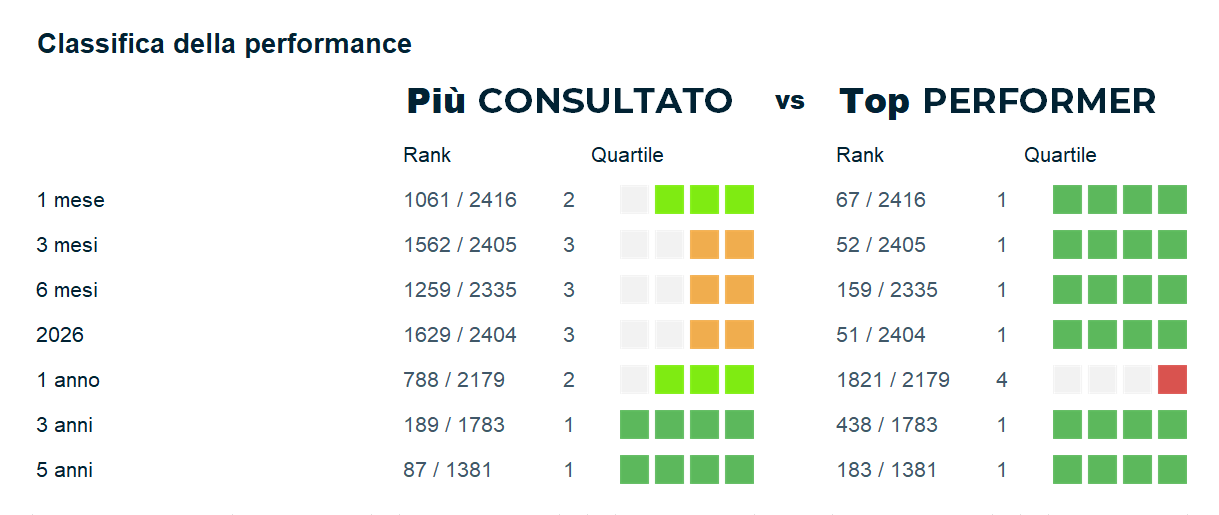
Task: Click the Quartile header under Top PERFORMER
Action: pos(1060,155)
